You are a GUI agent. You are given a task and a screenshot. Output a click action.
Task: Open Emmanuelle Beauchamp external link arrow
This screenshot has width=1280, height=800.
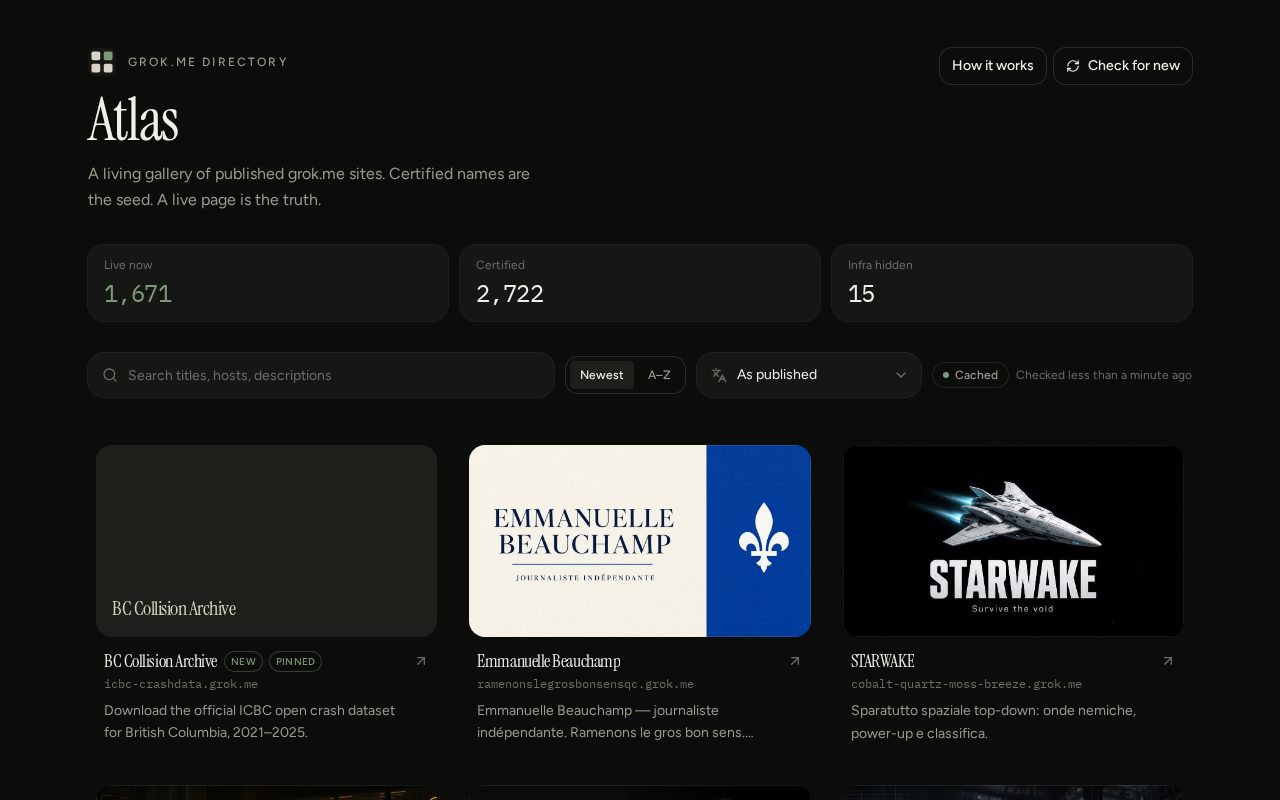(795, 661)
